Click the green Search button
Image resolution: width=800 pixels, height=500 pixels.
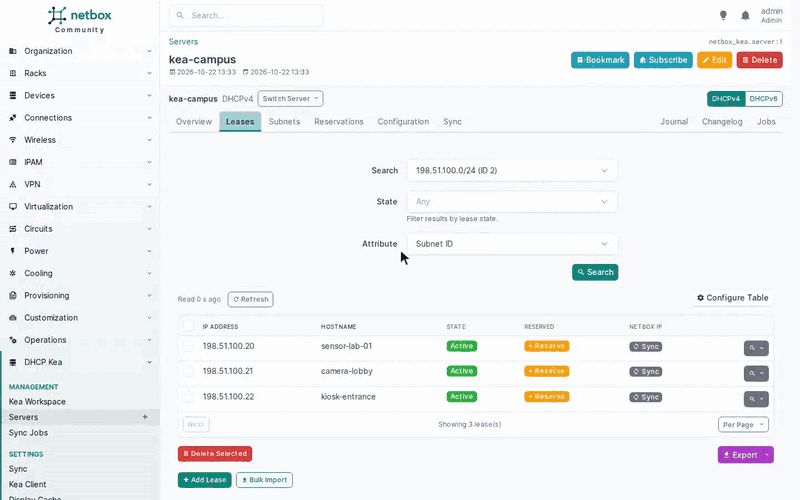(x=595, y=272)
